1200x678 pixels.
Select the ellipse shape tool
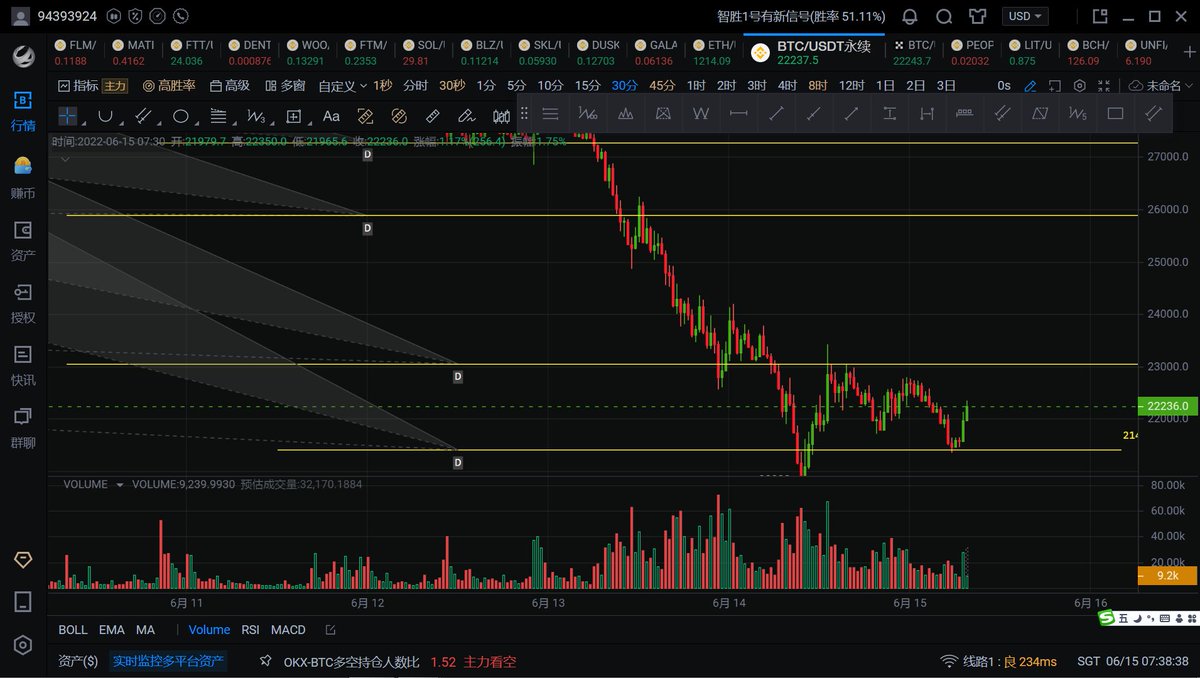pos(181,116)
